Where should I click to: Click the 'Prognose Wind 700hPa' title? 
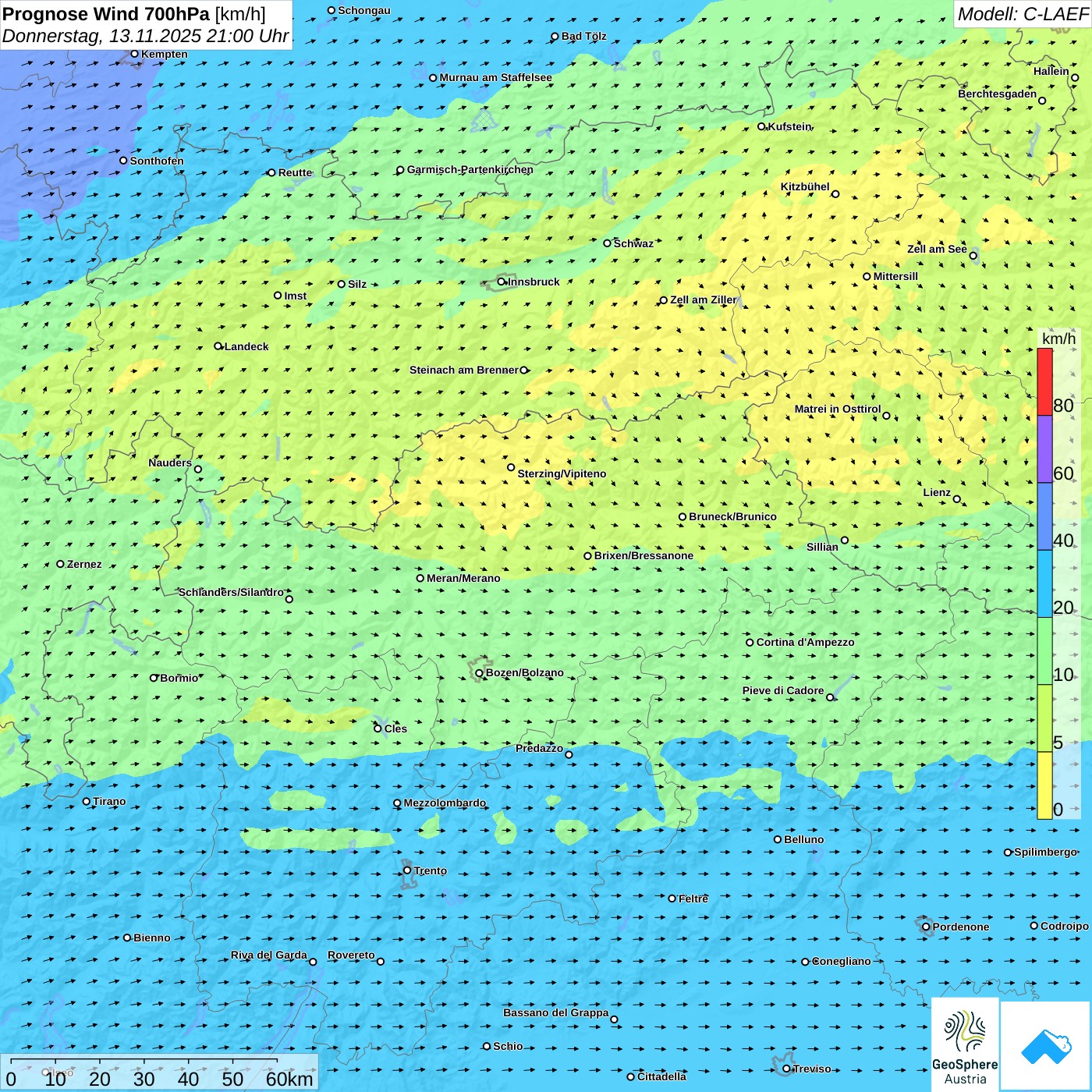point(106,14)
